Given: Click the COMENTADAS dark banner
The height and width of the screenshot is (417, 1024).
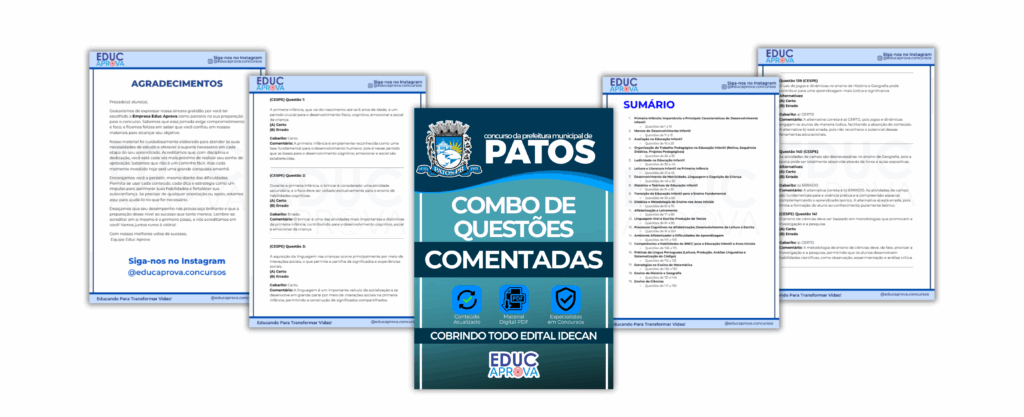Looking at the screenshot, I should [511, 260].
